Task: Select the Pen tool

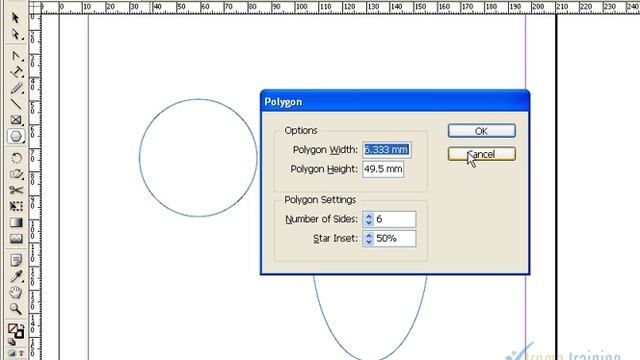Action: click(x=16, y=56)
